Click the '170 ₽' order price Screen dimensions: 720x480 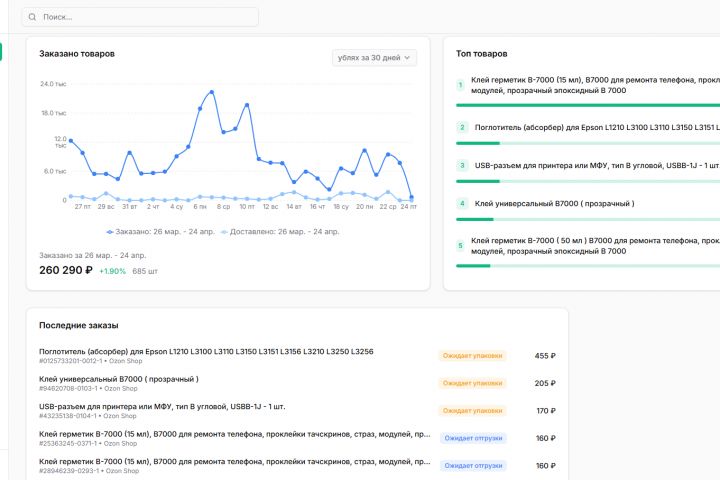tap(546, 411)
